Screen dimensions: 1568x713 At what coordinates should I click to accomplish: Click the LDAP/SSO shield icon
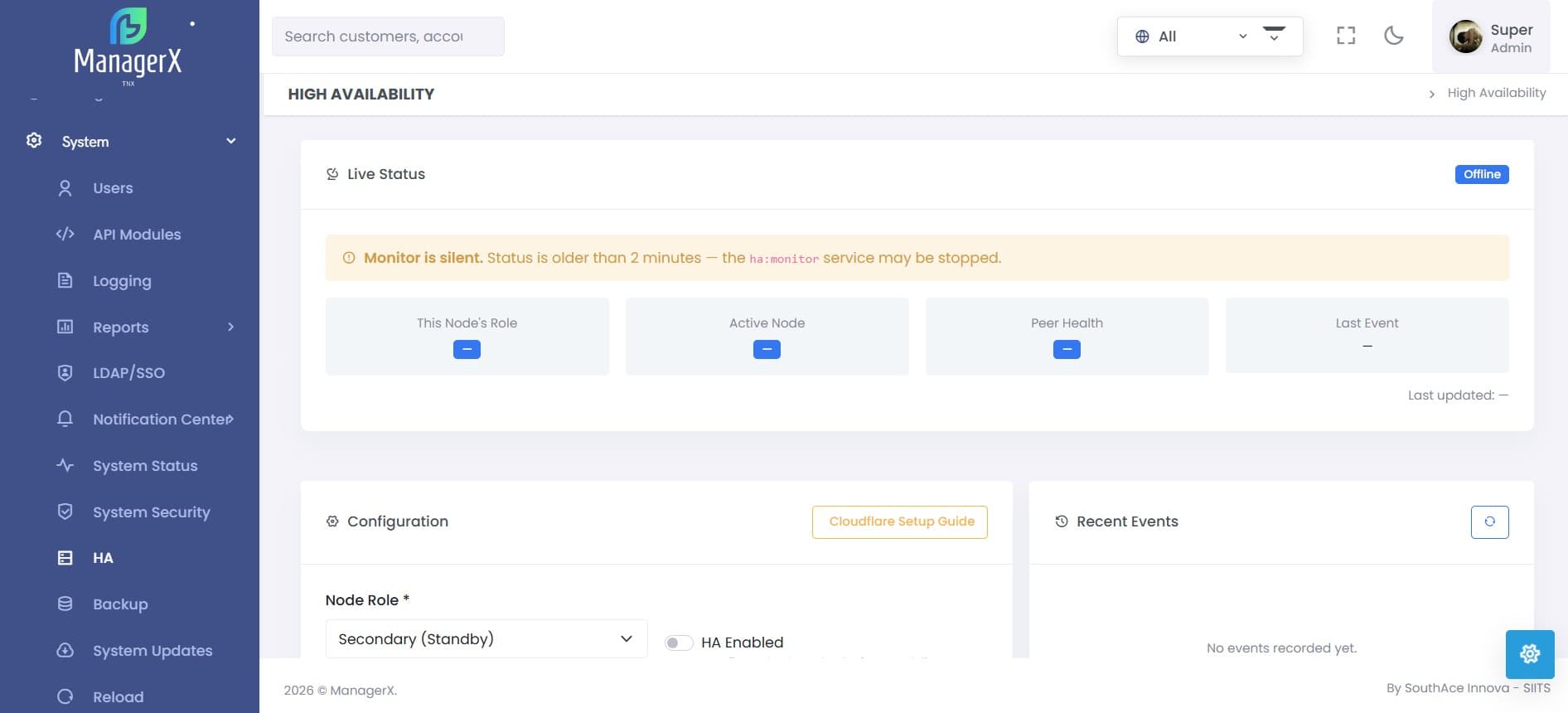point(65,372)
